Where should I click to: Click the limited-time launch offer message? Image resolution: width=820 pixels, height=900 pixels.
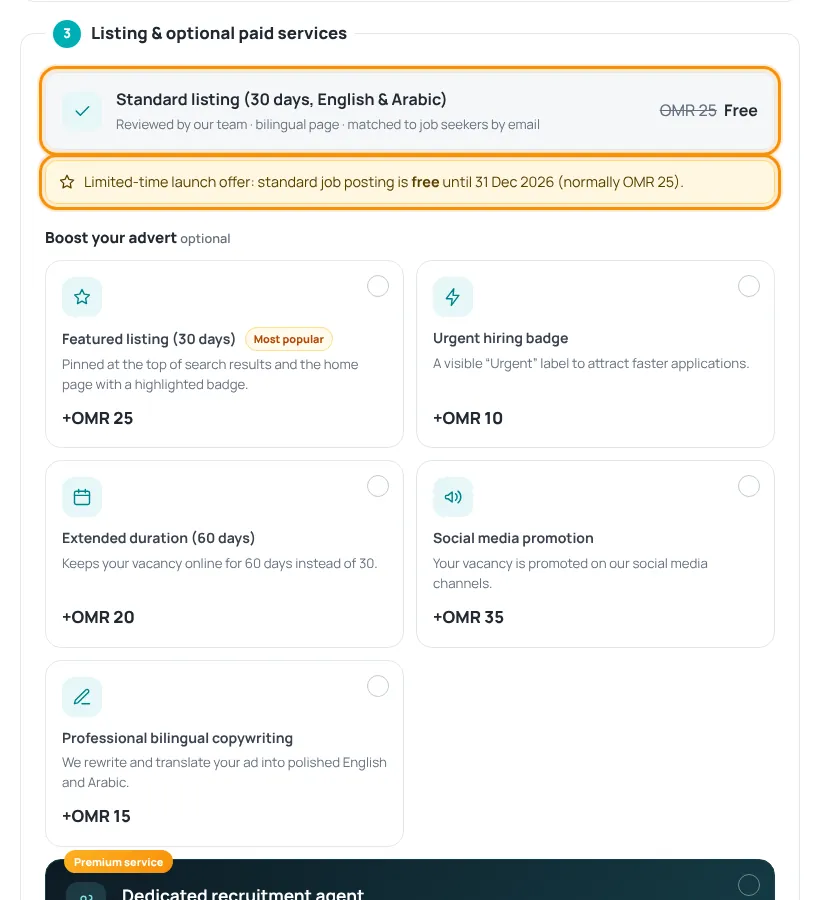[383, 182]
